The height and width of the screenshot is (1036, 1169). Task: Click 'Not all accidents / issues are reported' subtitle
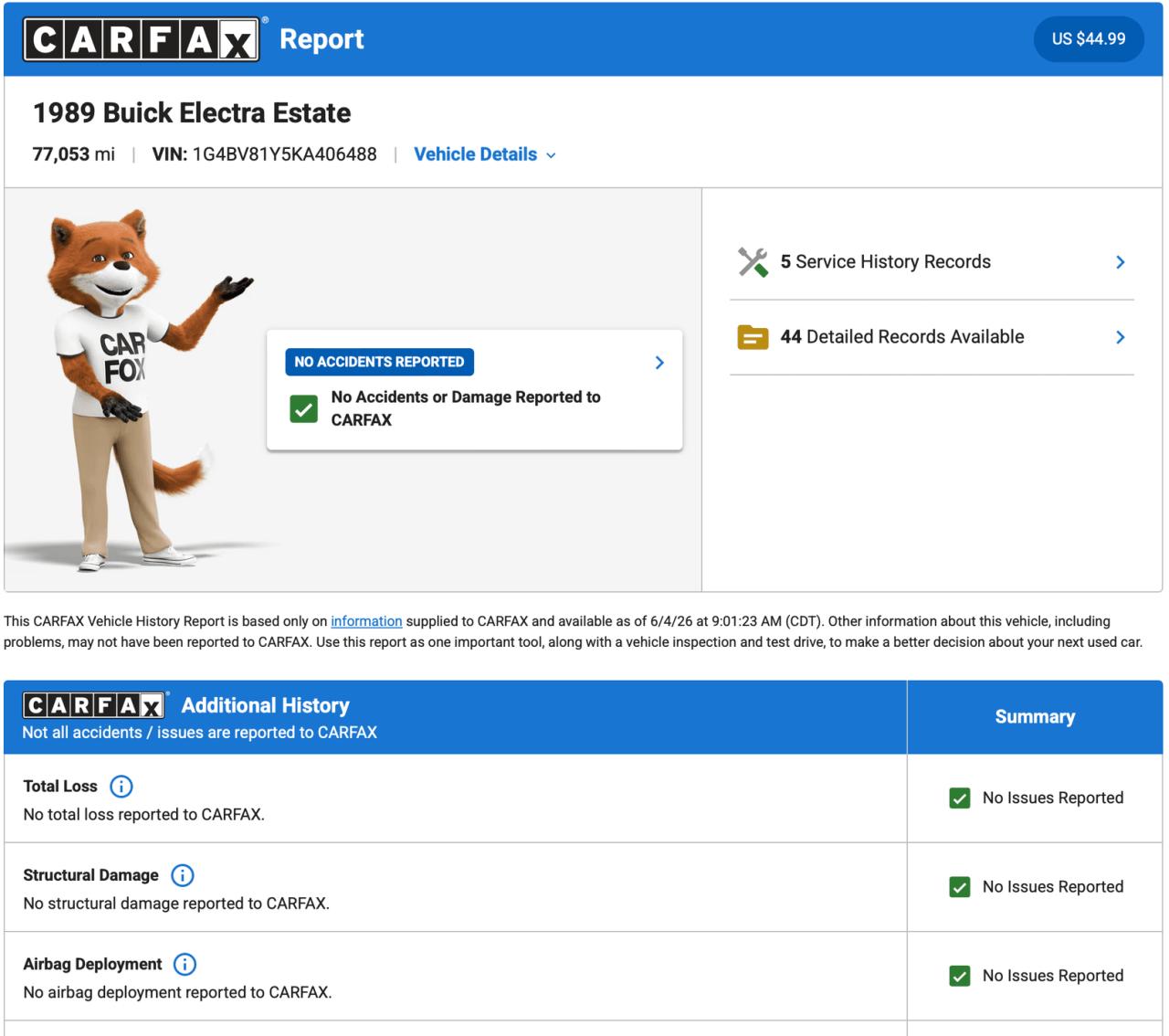coord(200,733)
